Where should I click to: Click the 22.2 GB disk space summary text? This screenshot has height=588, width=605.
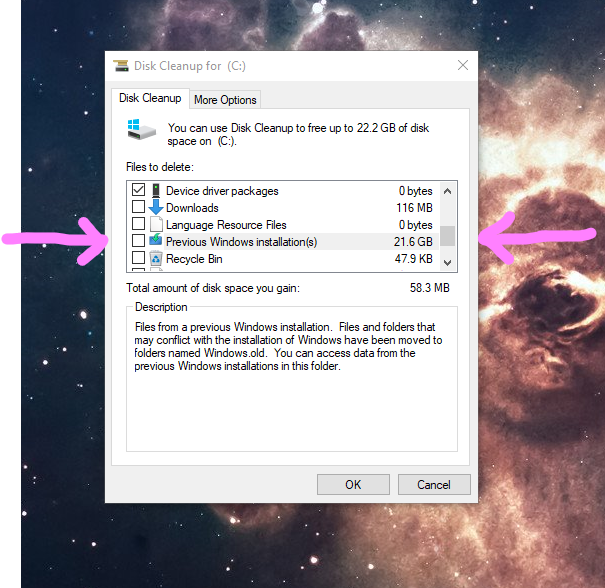coord(298,134)
